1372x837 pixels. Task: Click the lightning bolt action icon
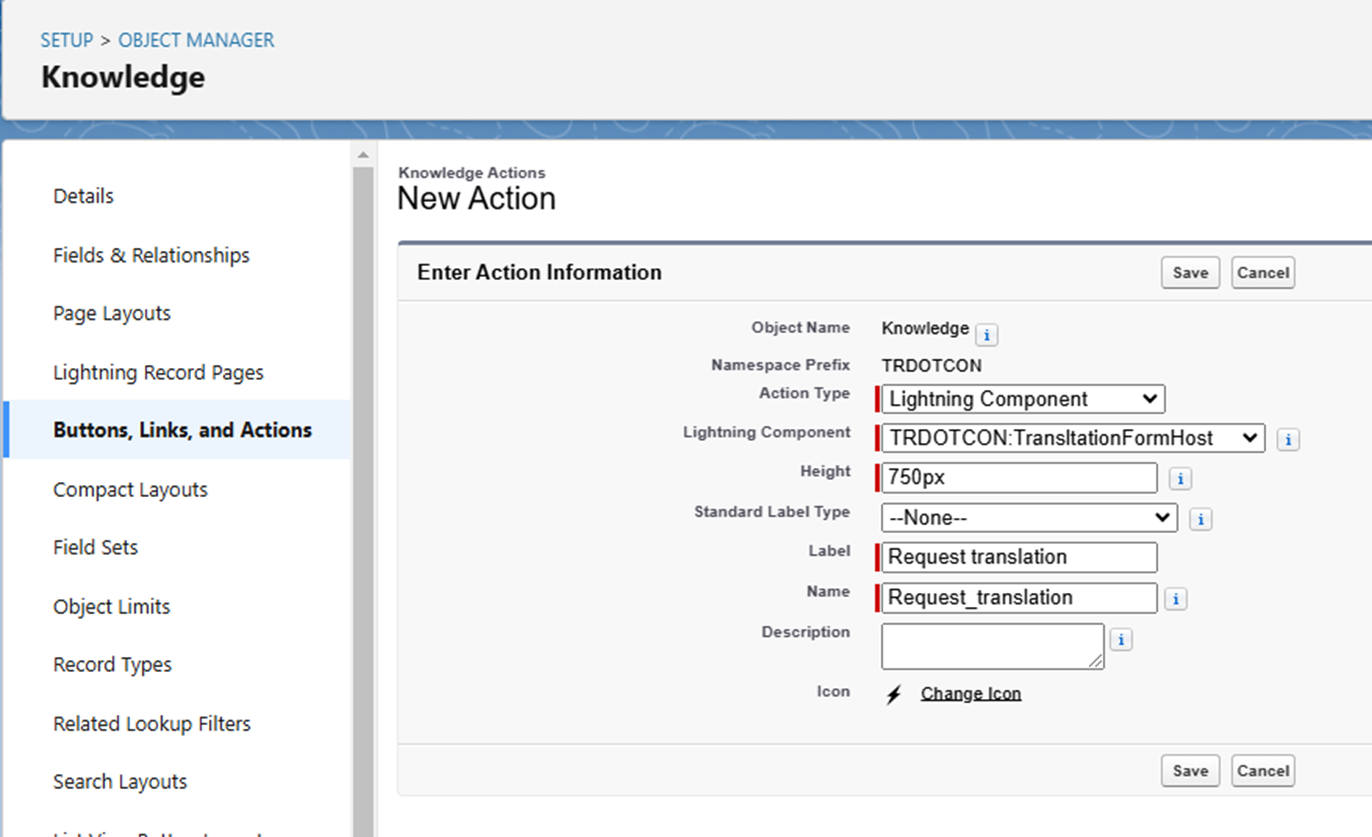(894, 694)
